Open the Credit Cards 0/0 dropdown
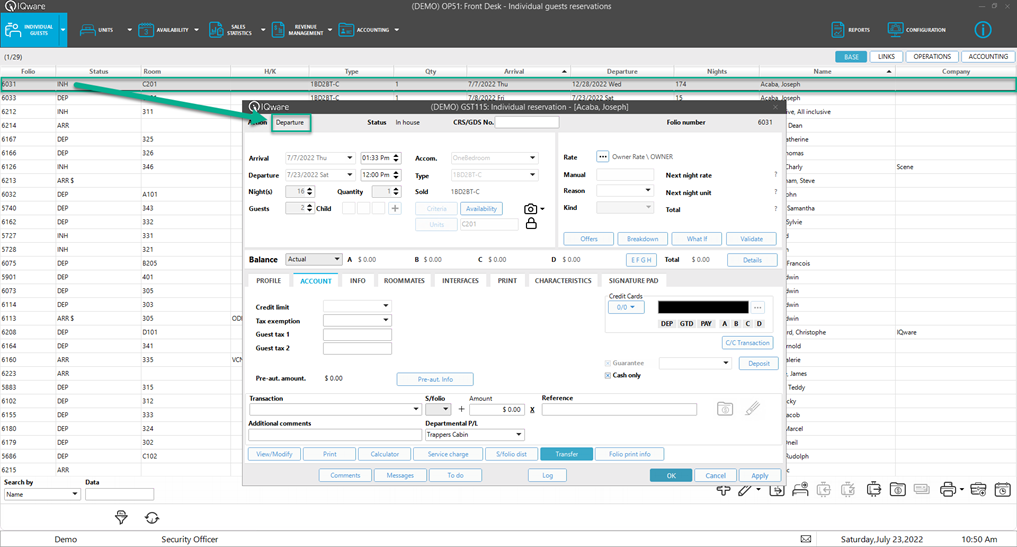This screenshot has height=547, width=1017. (626, 308)
